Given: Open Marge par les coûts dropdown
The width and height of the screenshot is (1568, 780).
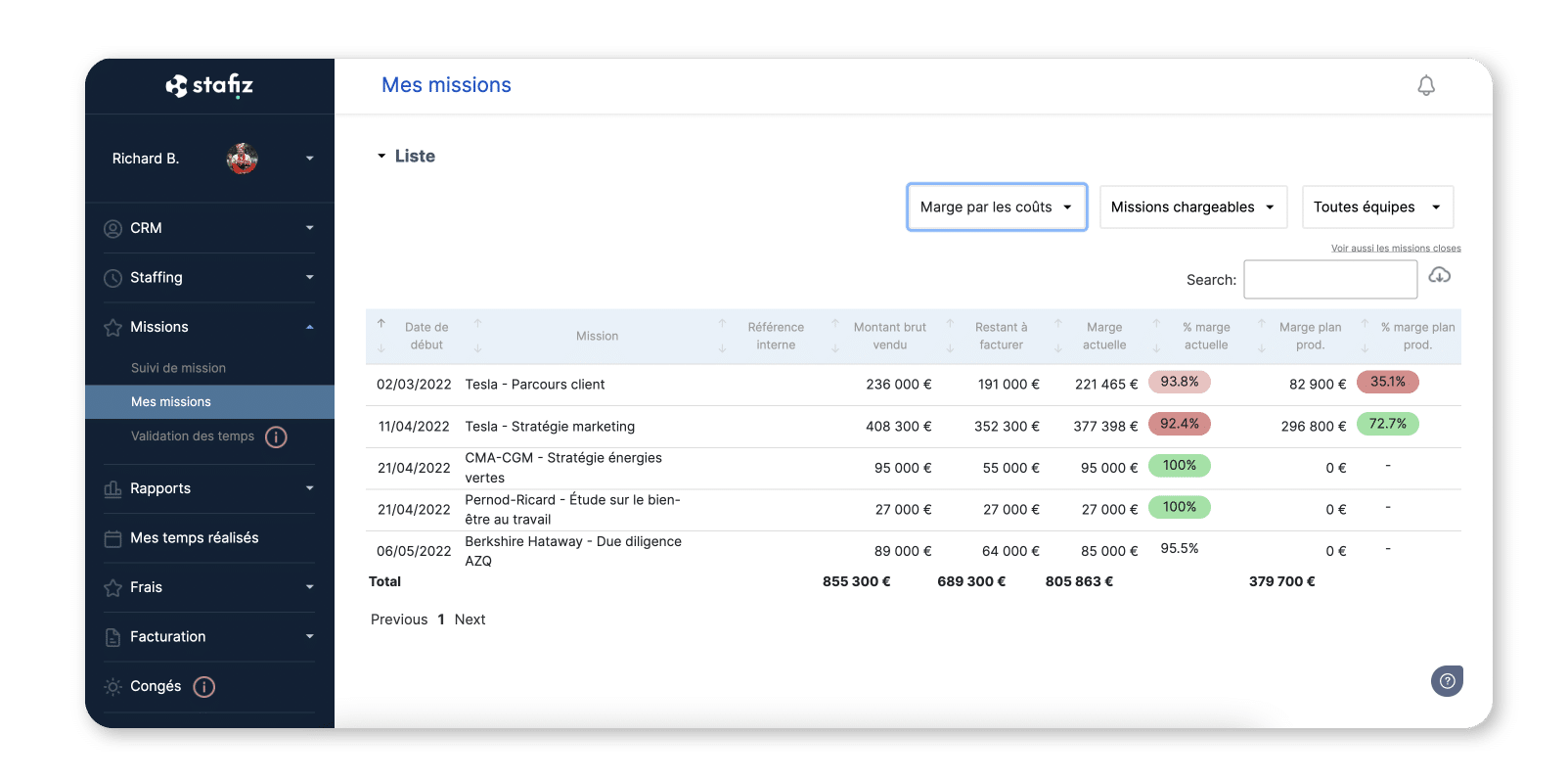Looking at the screenshot, I should point(997,207).
